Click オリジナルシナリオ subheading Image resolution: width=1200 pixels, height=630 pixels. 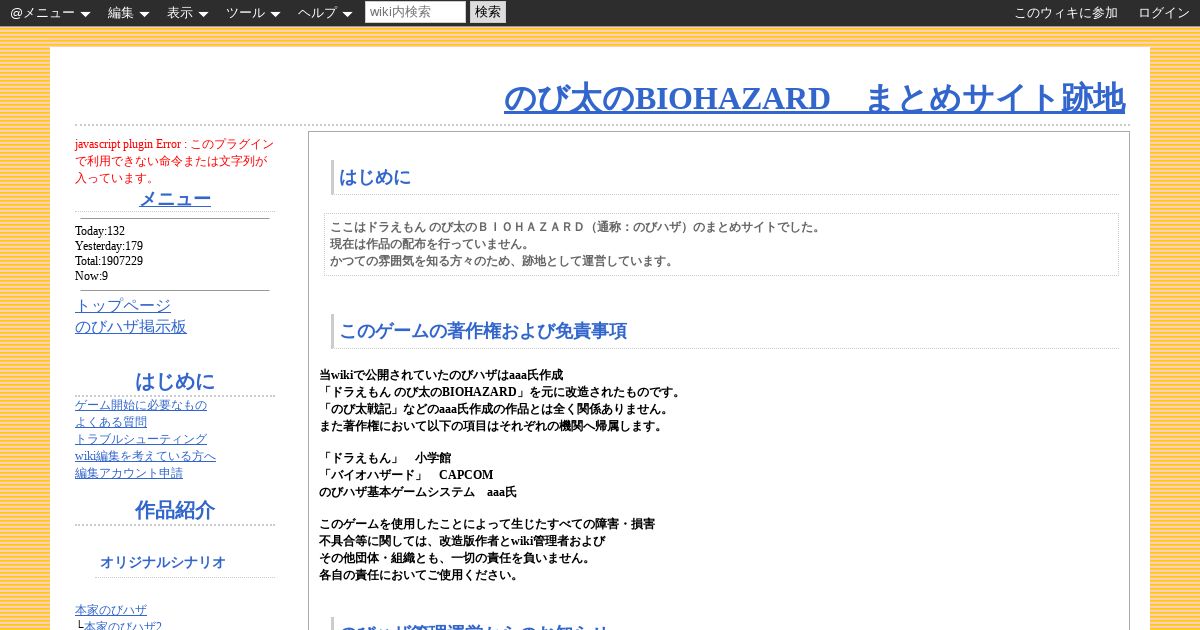pos(163,562)
